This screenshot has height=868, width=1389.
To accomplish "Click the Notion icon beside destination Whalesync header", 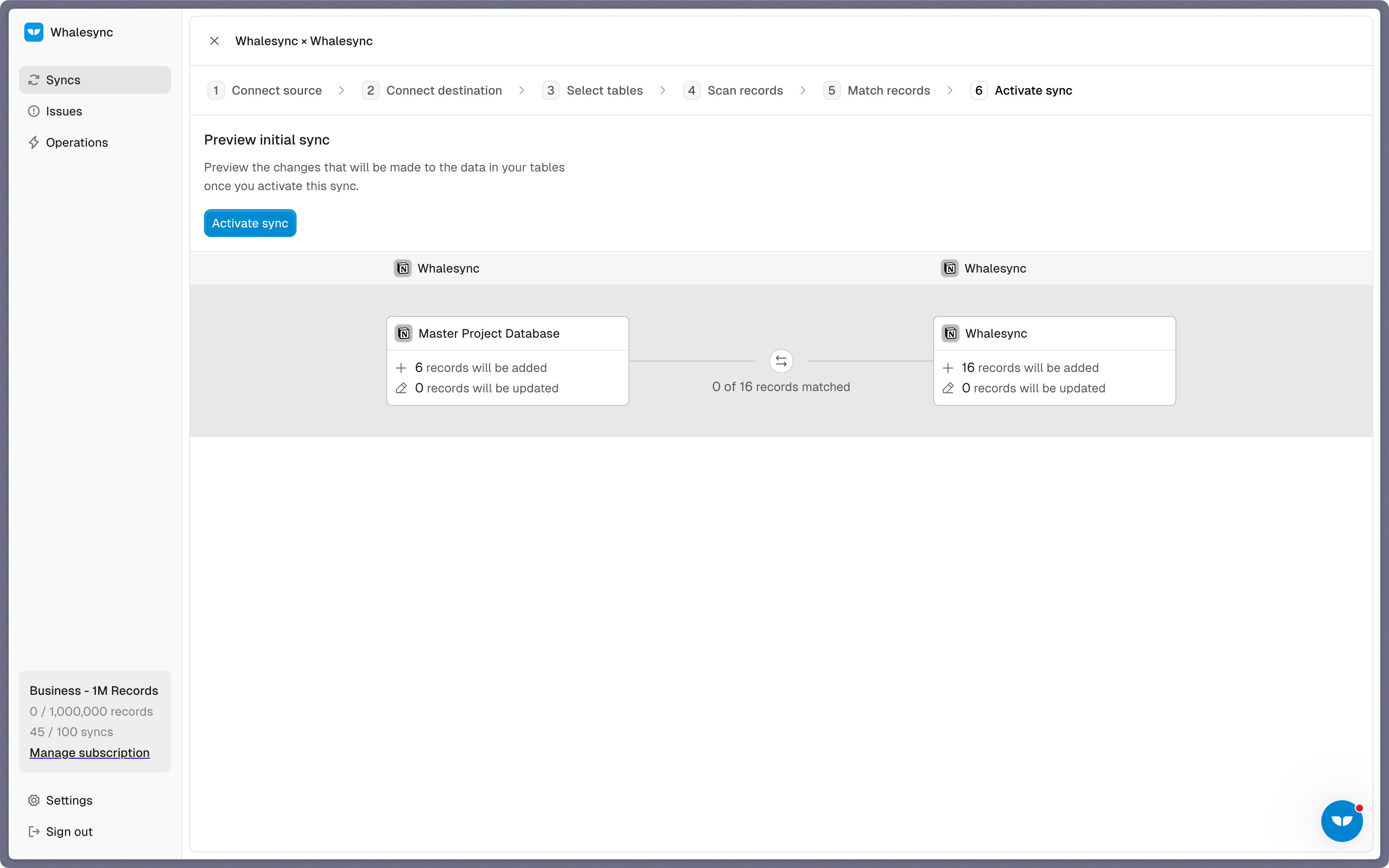I will 950,268.
